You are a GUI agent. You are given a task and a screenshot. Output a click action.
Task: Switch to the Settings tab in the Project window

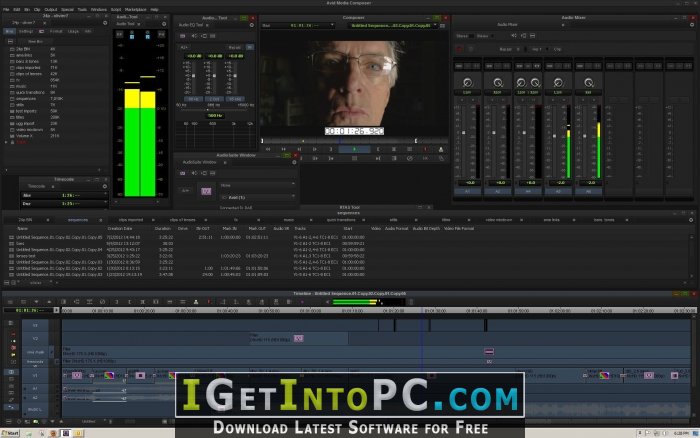tap(26, 31)
